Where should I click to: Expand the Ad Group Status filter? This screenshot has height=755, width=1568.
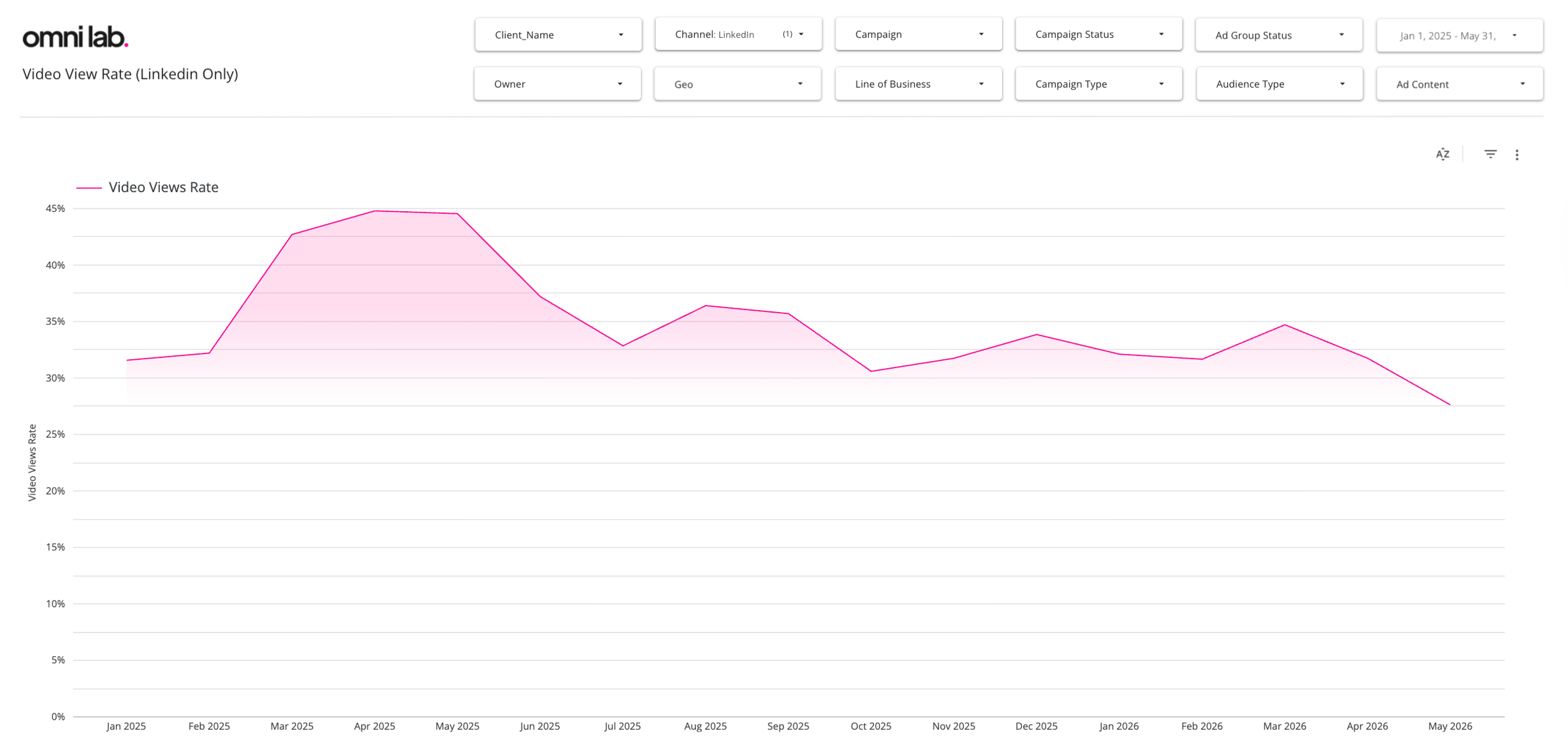[x=1279, y=35]
